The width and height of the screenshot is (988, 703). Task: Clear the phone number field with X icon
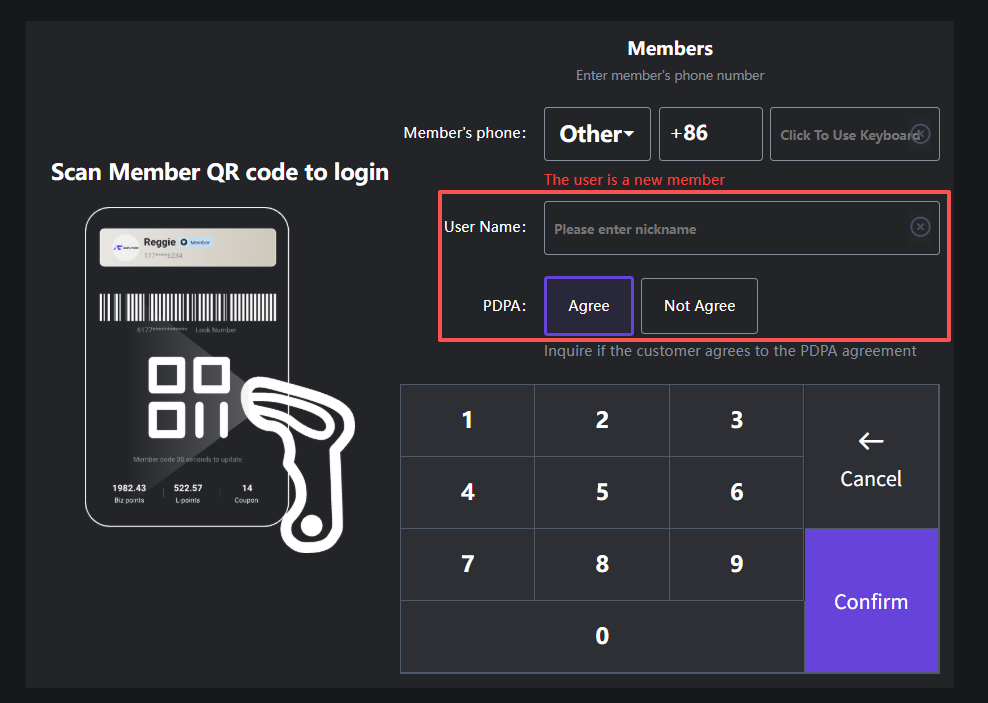920,134
